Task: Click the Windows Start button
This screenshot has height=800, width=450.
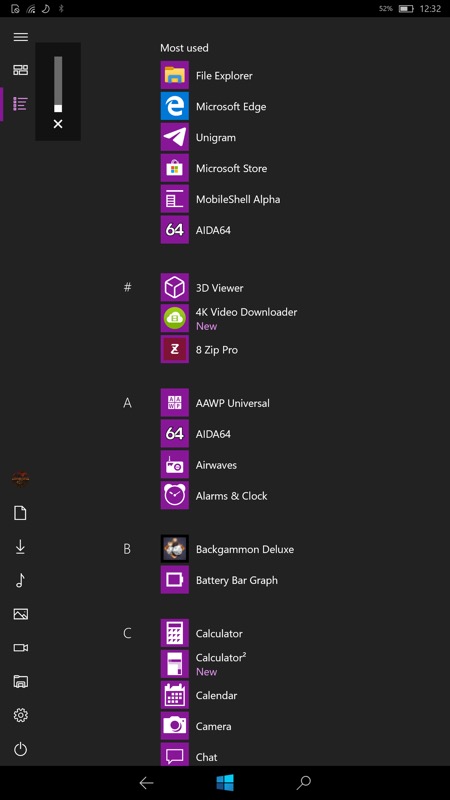Action: tap(225, 782)
